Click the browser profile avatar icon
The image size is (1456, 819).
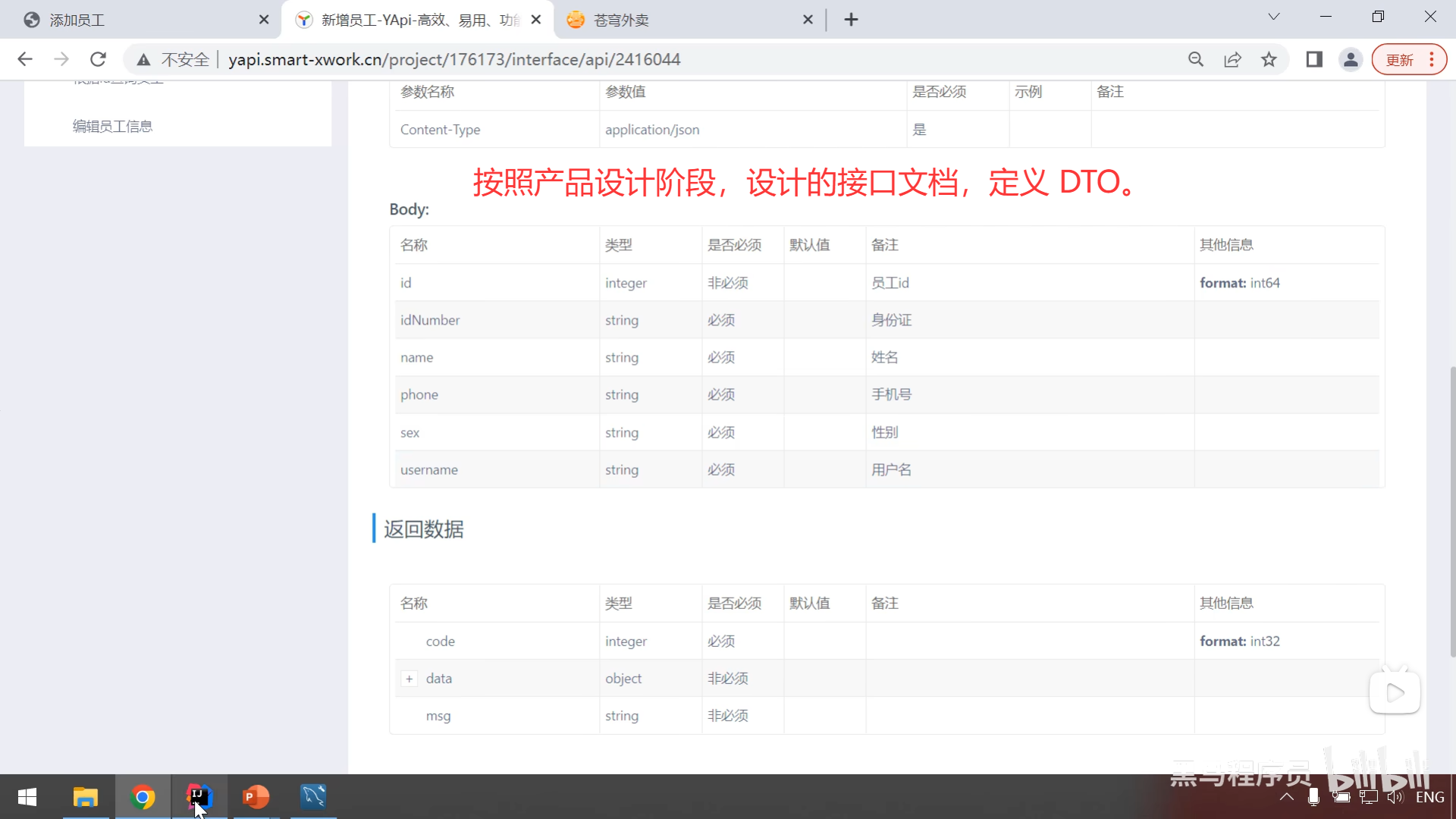(1351, 59)
